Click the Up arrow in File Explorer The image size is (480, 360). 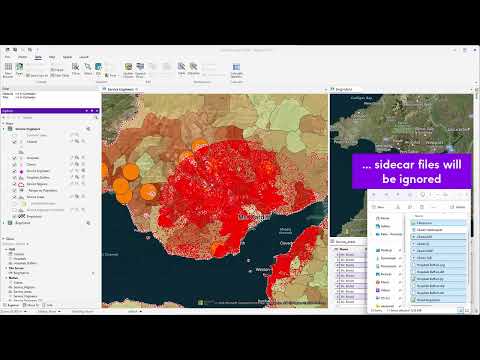[x=398, y=195]
